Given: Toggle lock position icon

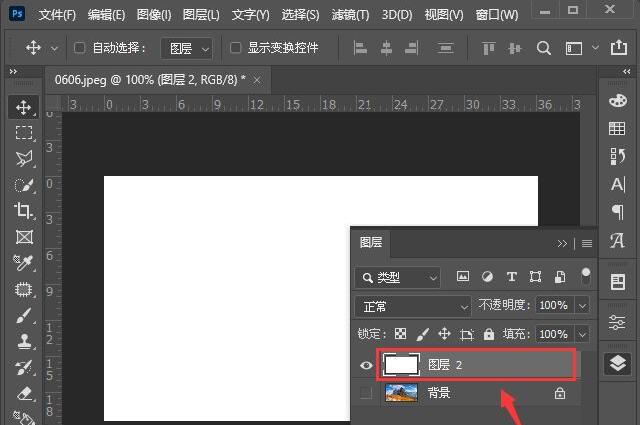Looking at the screenshot, I should tap(444, 334).
